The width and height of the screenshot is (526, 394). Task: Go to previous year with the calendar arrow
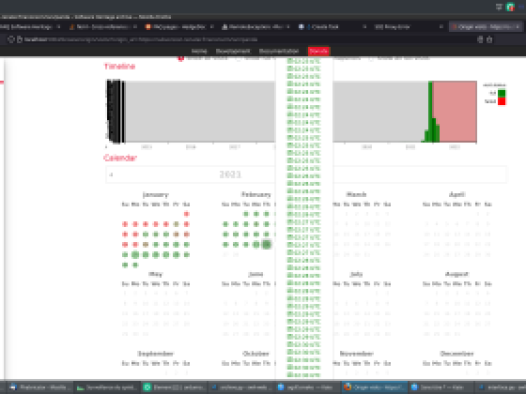point(111,175)
